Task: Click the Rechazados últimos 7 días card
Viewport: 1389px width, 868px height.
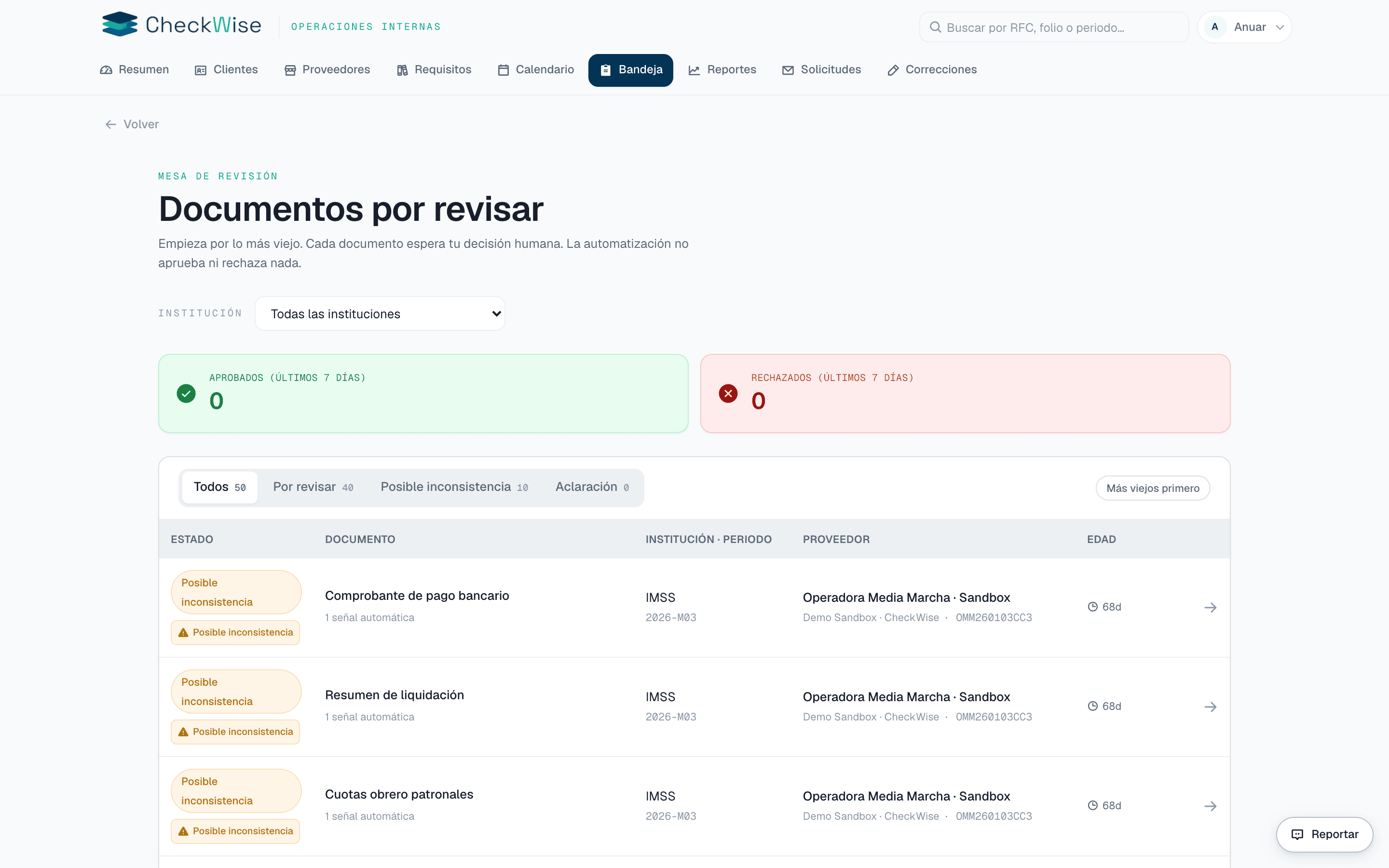Action: pyautogui.click(x=966, y=393)
